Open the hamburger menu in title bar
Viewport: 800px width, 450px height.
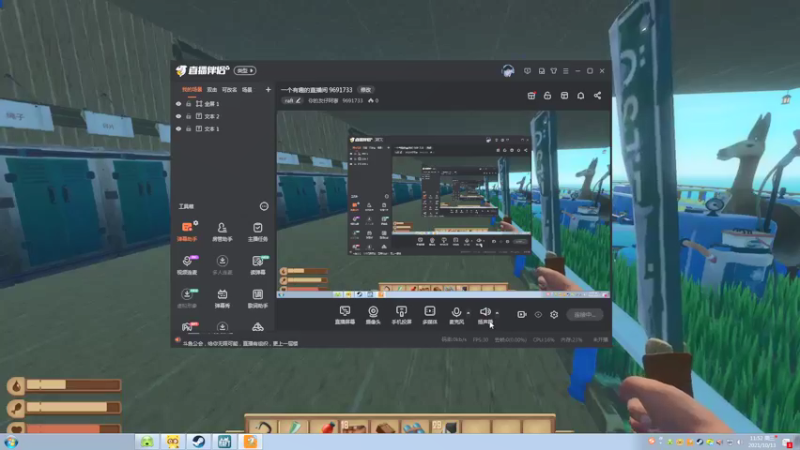point(565,71)
